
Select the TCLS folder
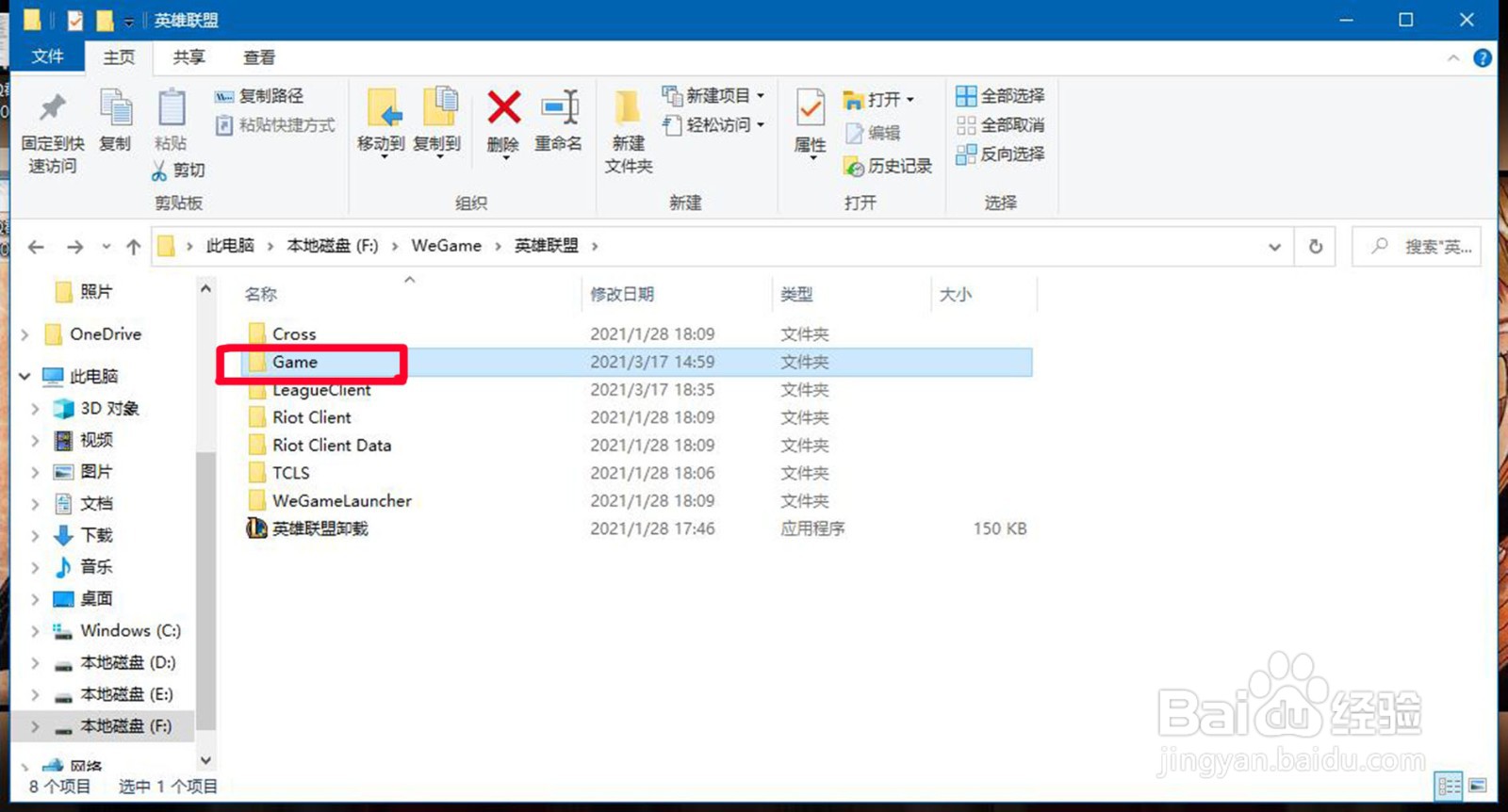coord(290,473)
